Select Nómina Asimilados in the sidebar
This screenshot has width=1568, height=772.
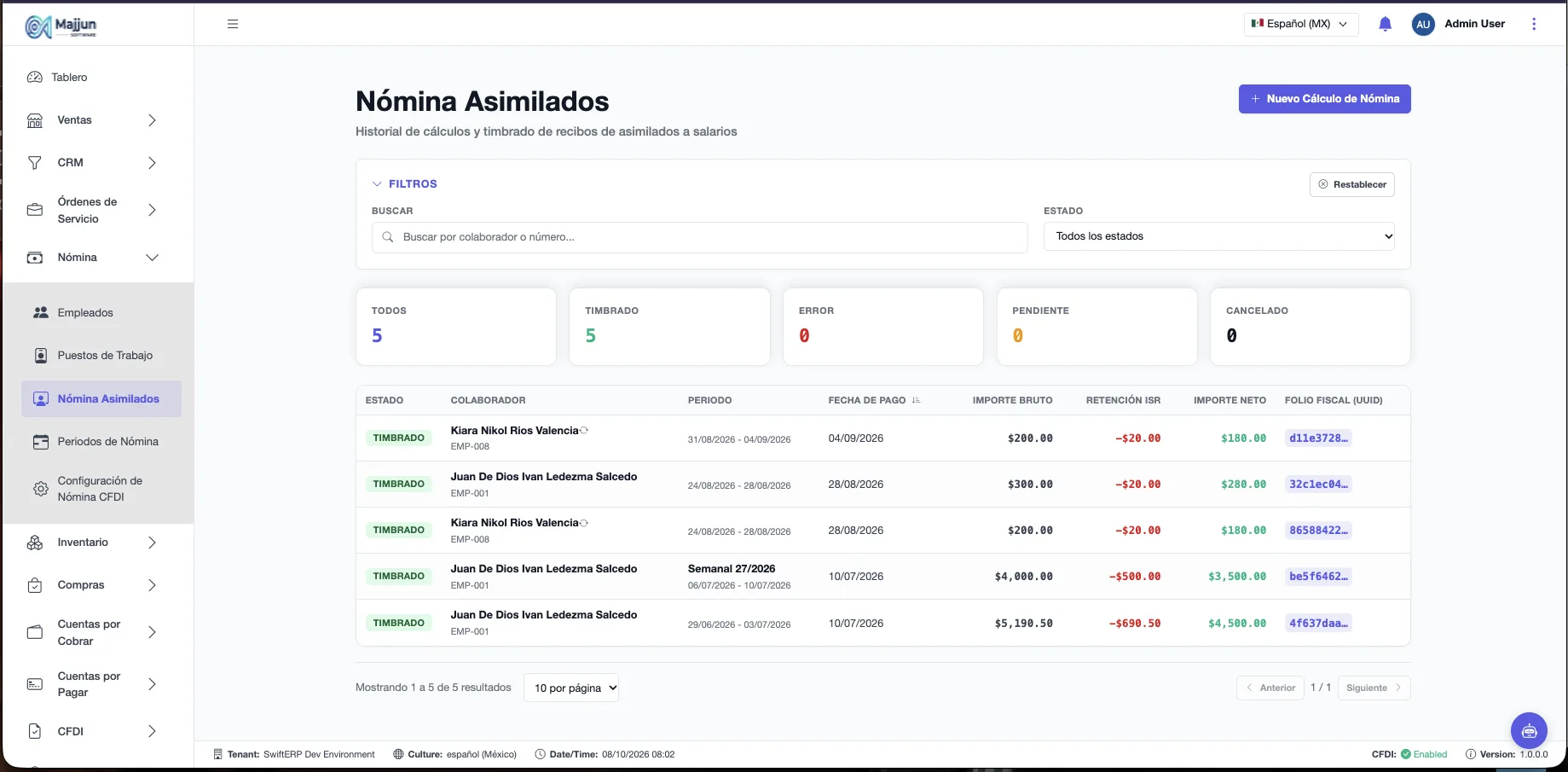(x=101, y=398)
